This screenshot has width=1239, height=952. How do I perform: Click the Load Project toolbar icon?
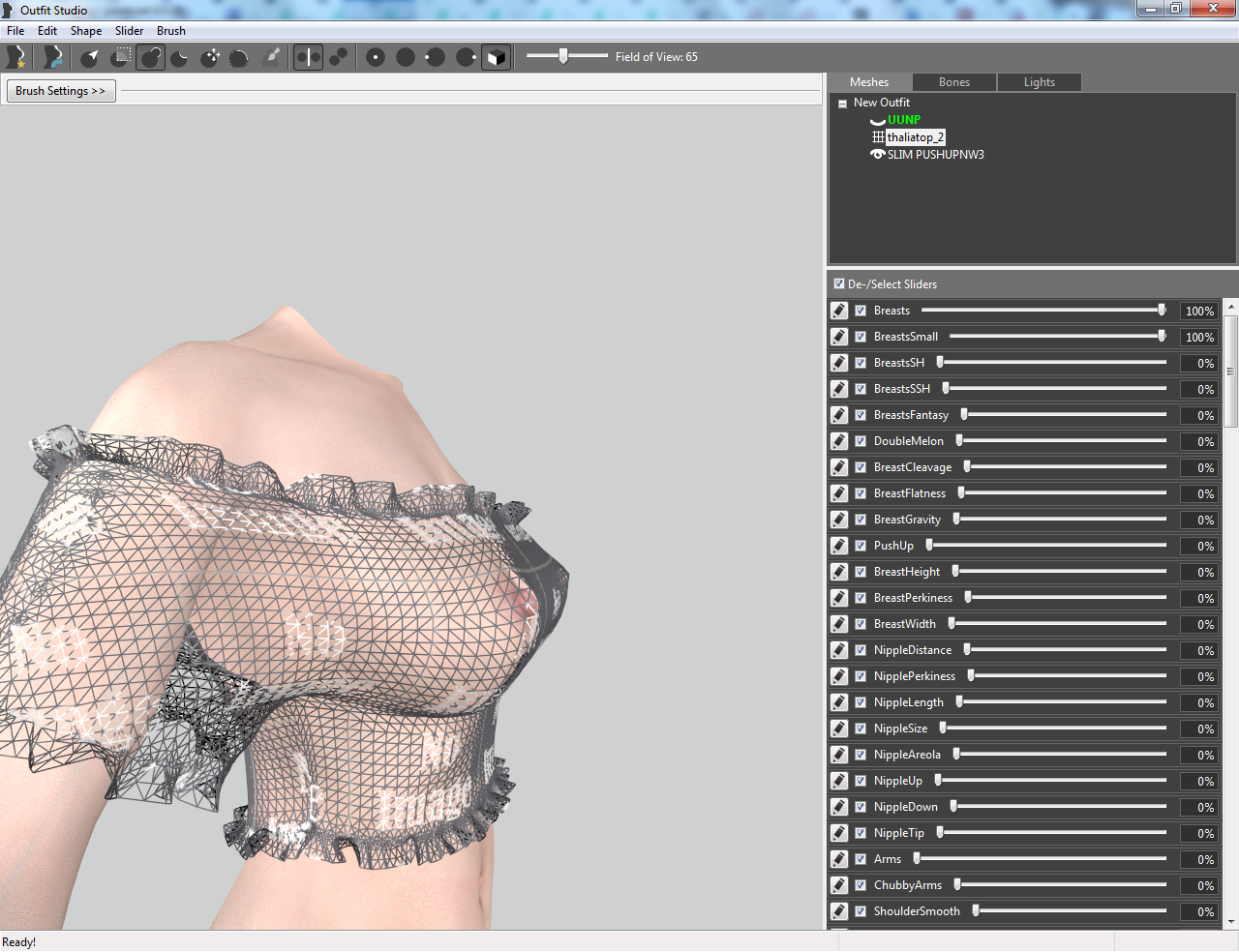coord(52,57)
